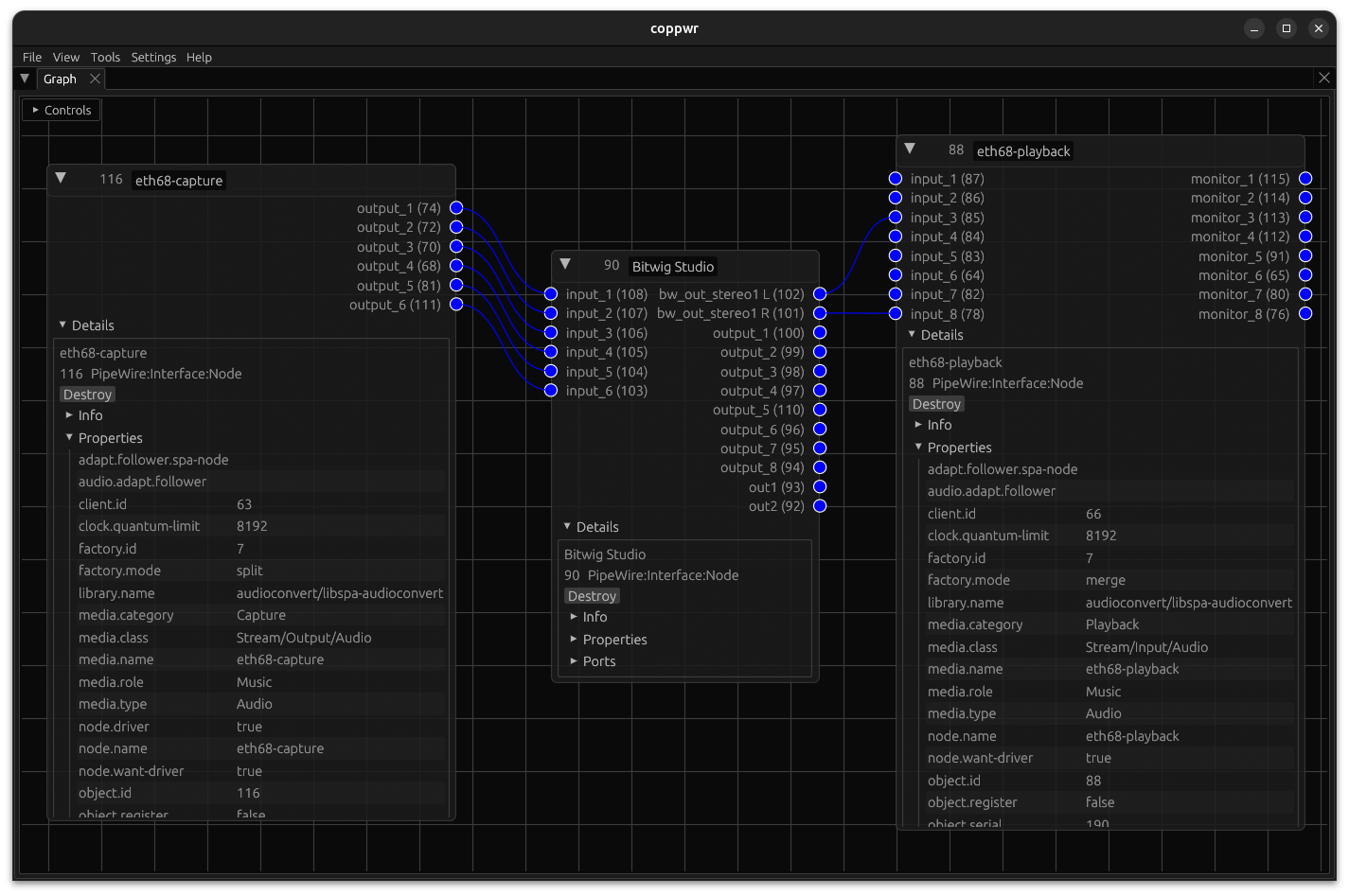Image resolution: width=1349 pixels, height=896 pixels.
Task: Expand Ports in the Bitwig Studio node
Action: tap(593, 661)
